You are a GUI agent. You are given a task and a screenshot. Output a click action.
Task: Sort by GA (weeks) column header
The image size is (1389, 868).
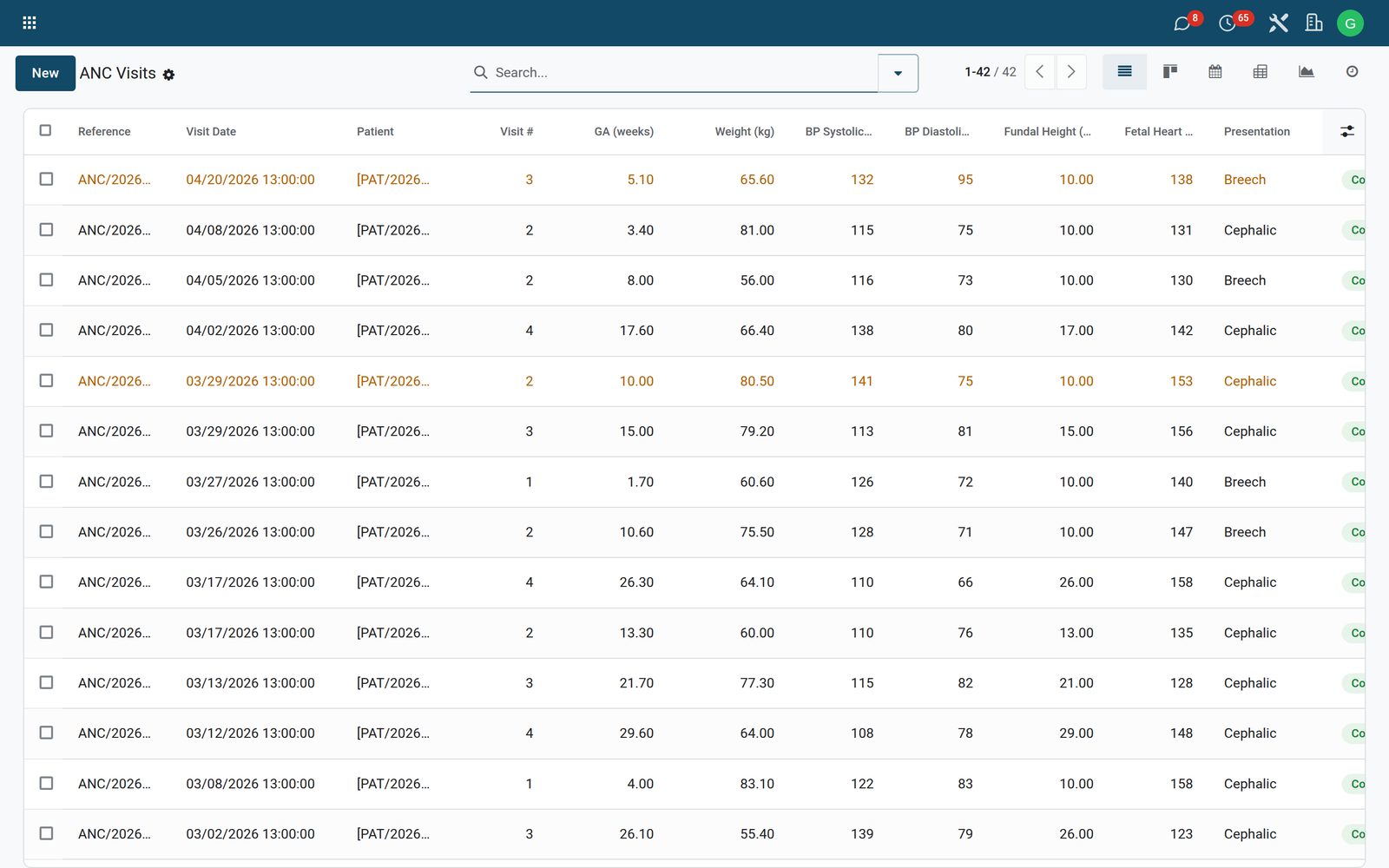(623, 132)
